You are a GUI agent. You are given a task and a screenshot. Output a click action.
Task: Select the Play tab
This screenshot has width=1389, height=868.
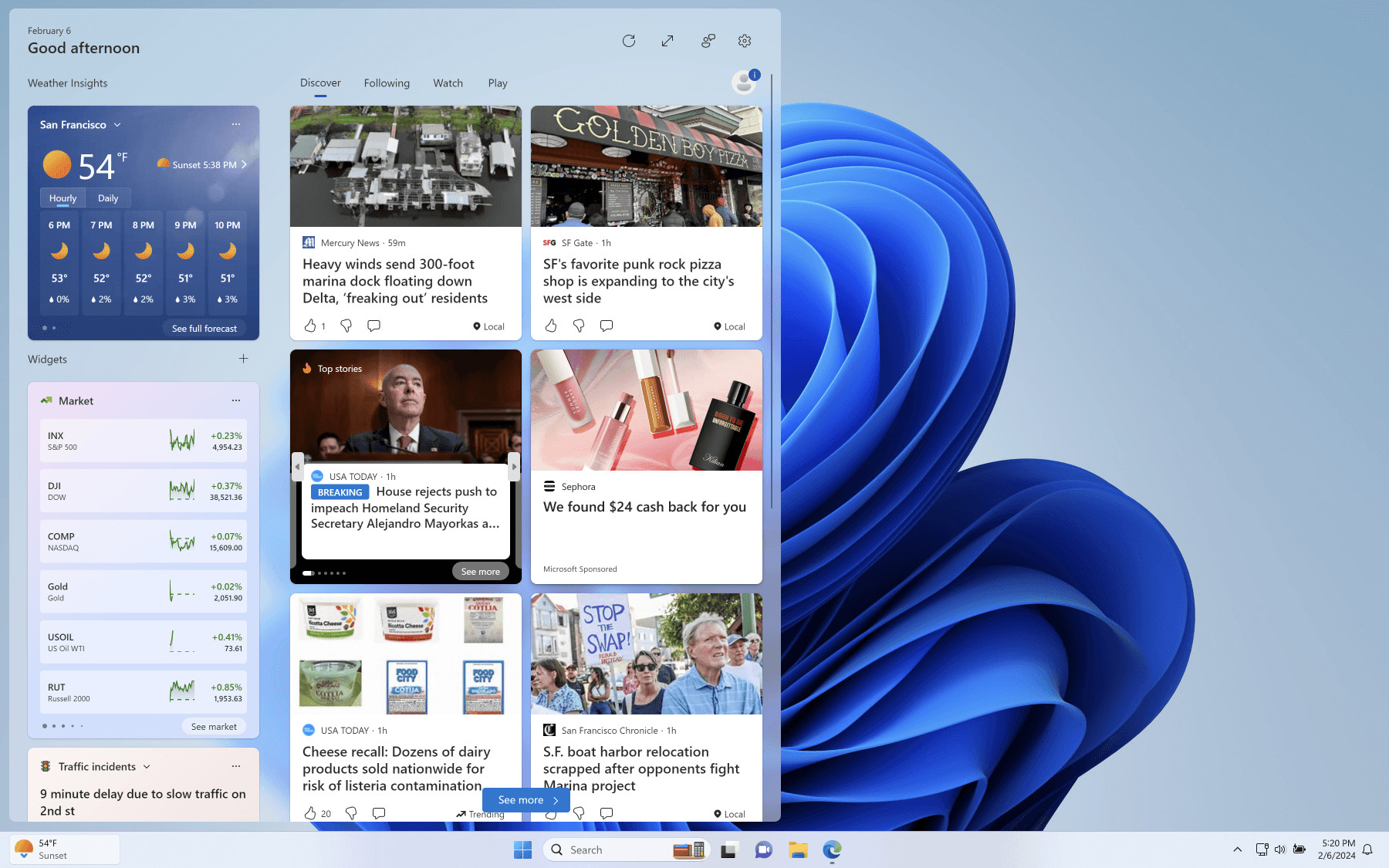pos(498,83)
